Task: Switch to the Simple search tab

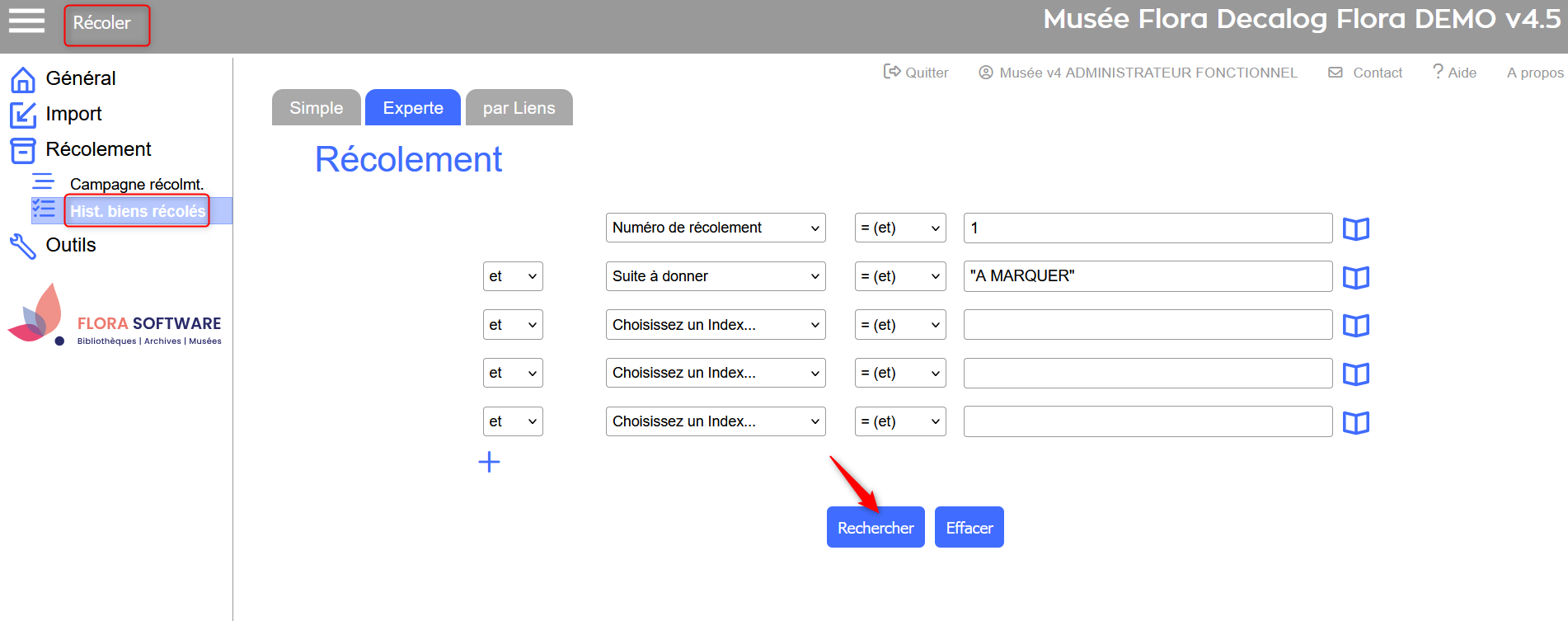Action: click(x=316, y=108)
